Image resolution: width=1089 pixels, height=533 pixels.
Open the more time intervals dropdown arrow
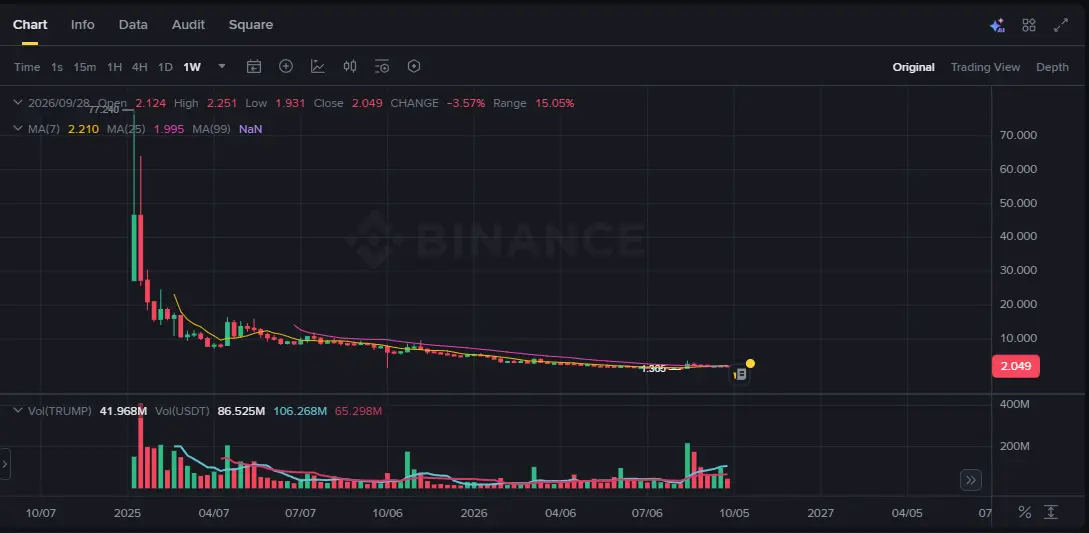point(222,67)
